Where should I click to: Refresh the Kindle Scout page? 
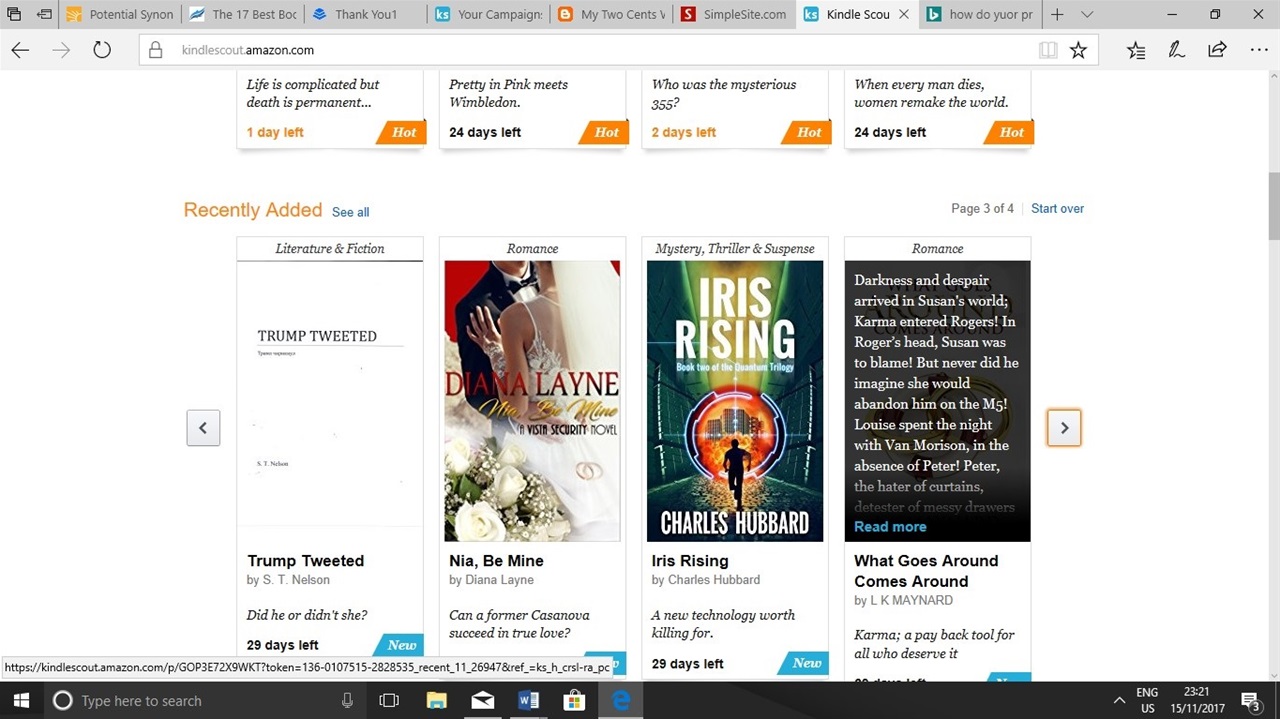coord(101,50)
